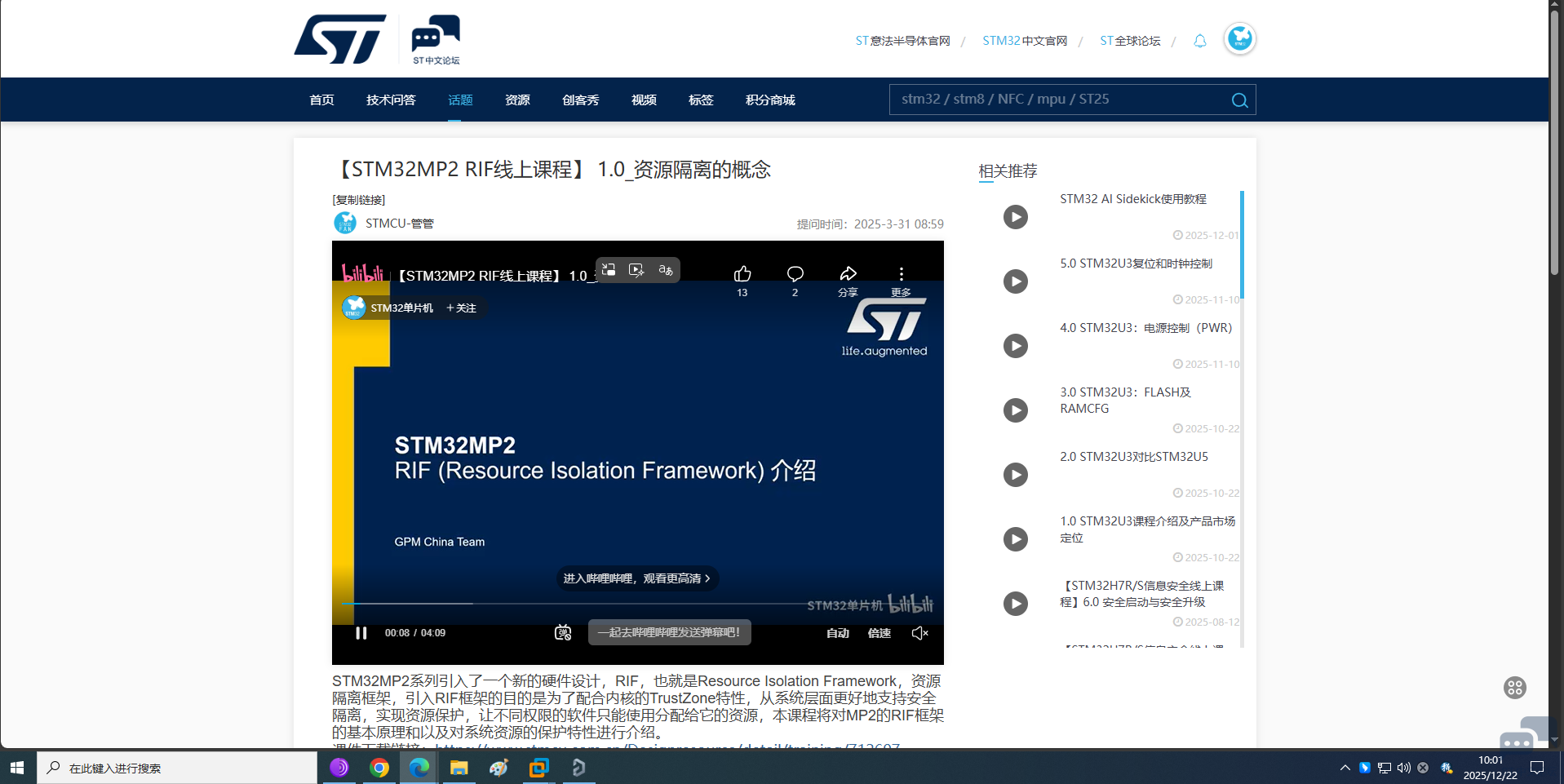The image size is (1564, 784).
Task: Open the 自动 video quality selector
Action: 838,633
